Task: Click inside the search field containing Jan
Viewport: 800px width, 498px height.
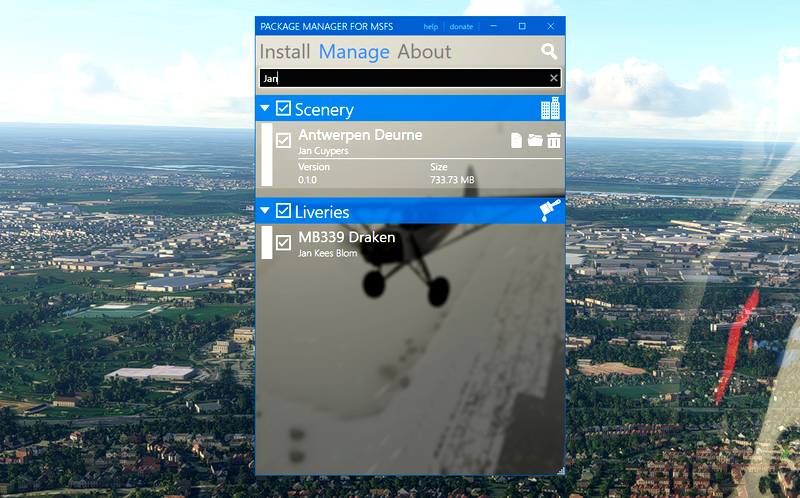Action: [400, 78]
